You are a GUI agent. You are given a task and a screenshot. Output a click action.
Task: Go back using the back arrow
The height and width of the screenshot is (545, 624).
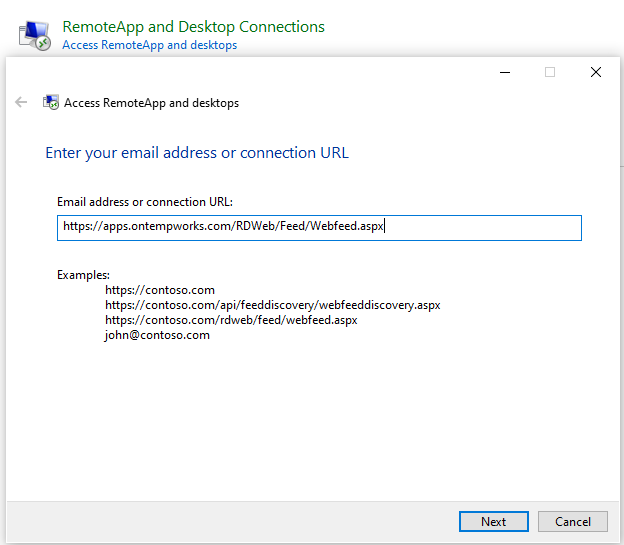pyautogui.click(x=21, y=102)
